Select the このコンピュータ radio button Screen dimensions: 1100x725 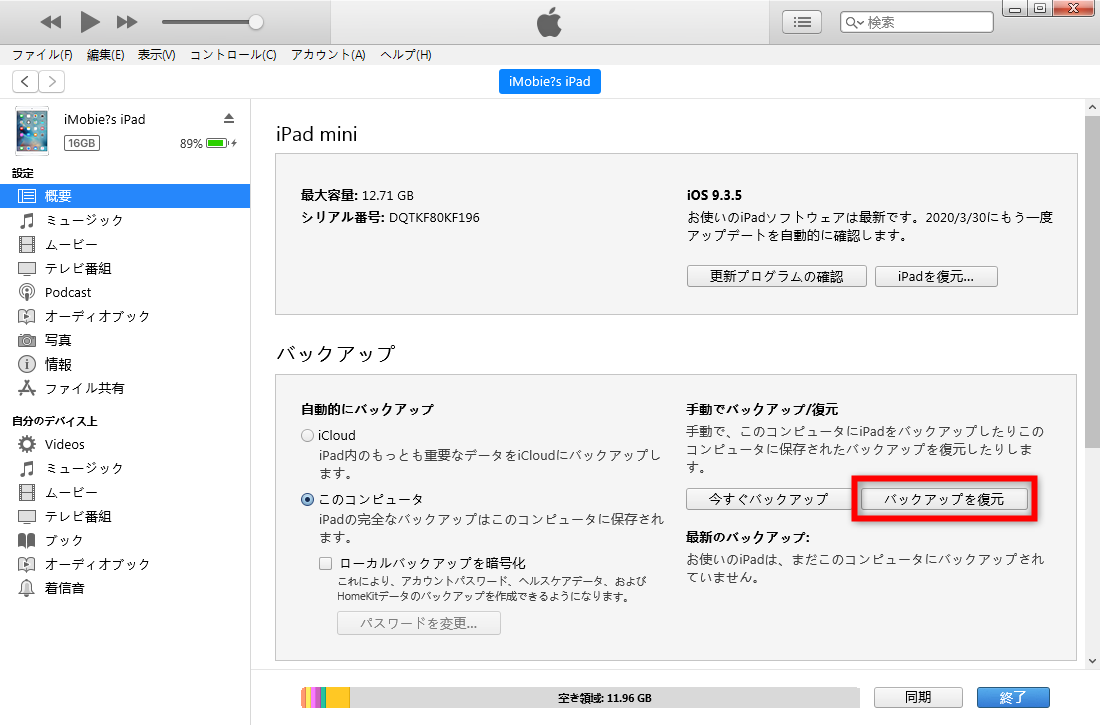(307, 500)
